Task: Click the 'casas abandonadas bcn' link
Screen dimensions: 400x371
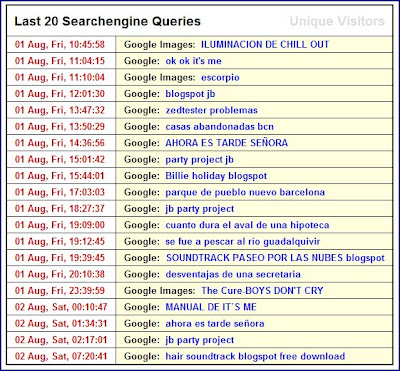Action: coord(219,127)
